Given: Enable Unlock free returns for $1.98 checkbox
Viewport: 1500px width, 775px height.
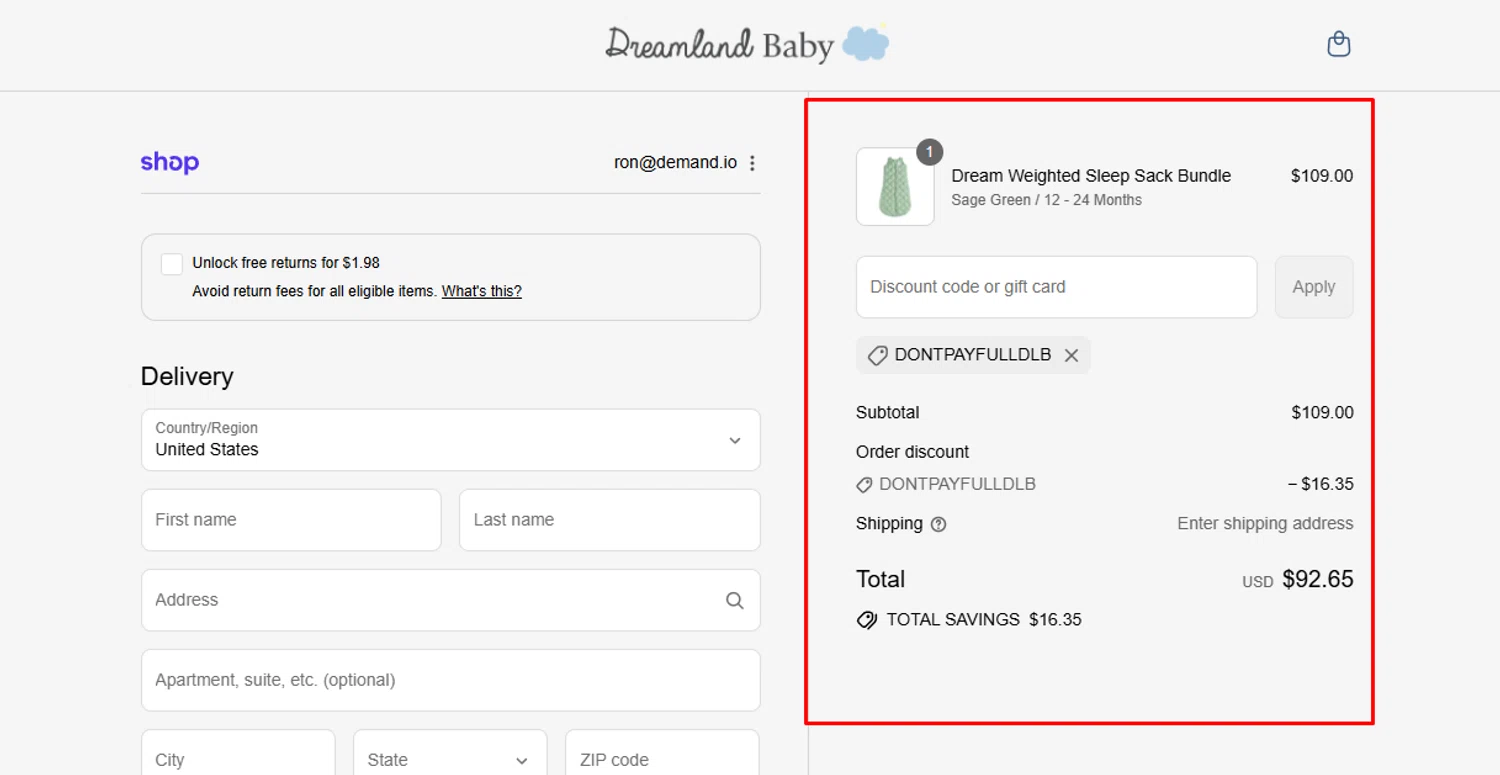Looking at the screenshot, I should (172, 264).
